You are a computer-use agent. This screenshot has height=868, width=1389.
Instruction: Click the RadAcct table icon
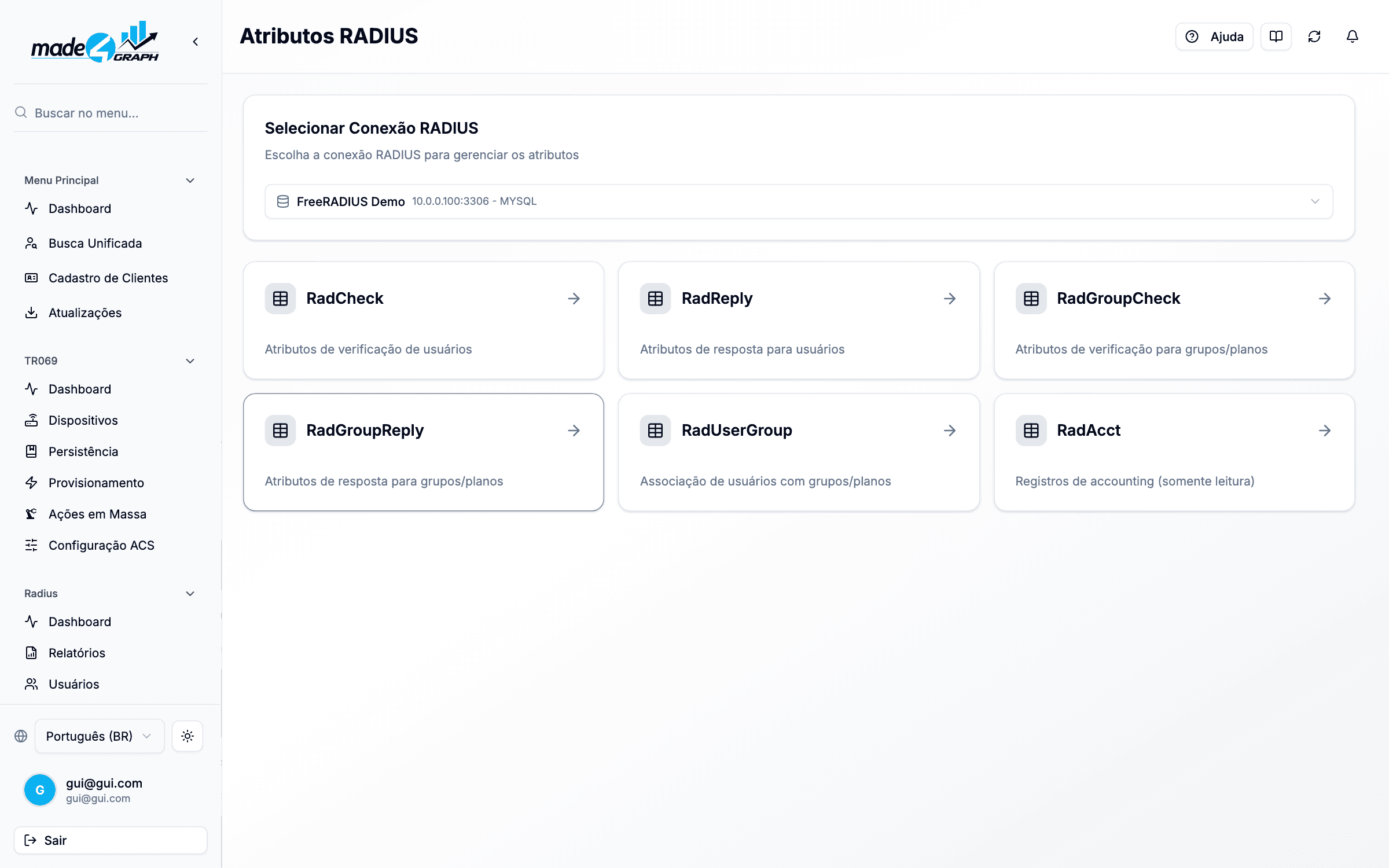pyautogui.click(x=1031, y=431)
